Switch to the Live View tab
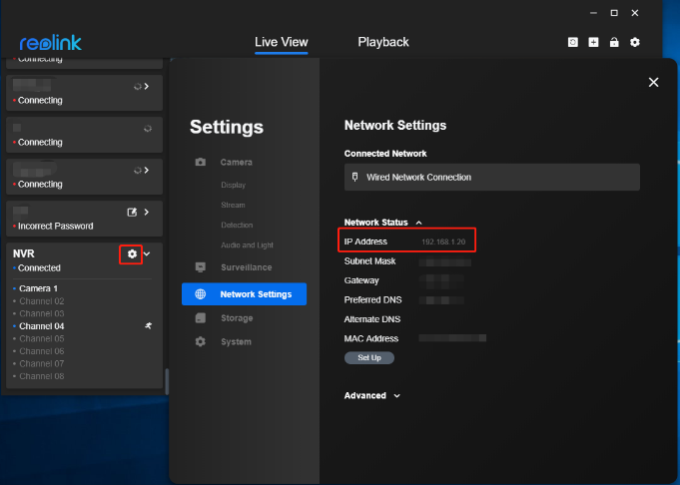 click(x=281, y=42)
